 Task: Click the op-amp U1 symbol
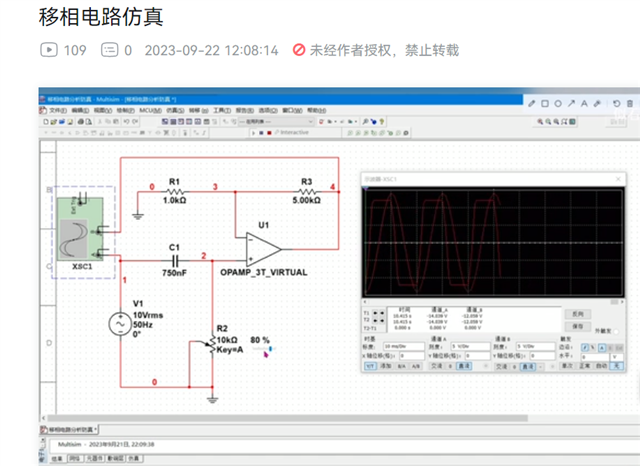(264, 249)
